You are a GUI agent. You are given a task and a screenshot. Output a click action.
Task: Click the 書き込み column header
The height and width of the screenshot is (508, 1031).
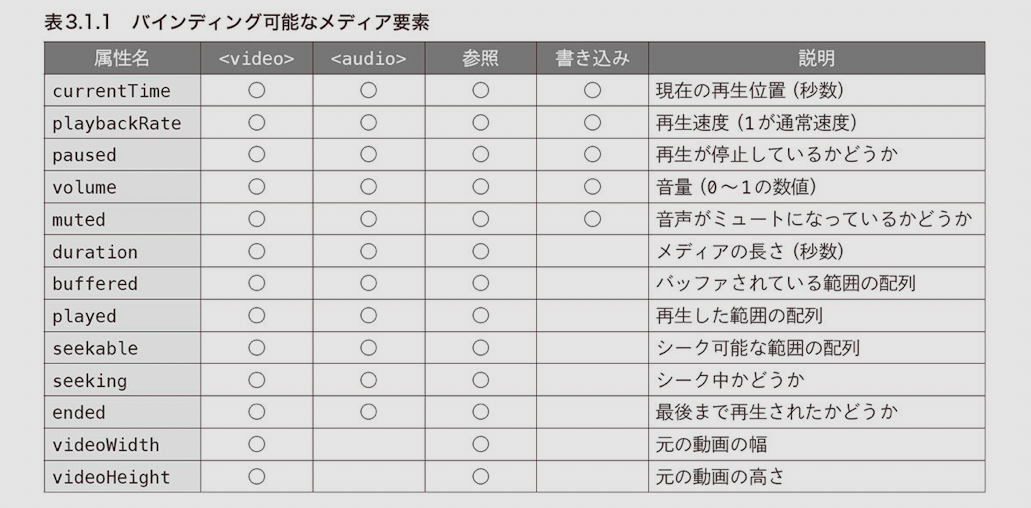coord(592,58)
